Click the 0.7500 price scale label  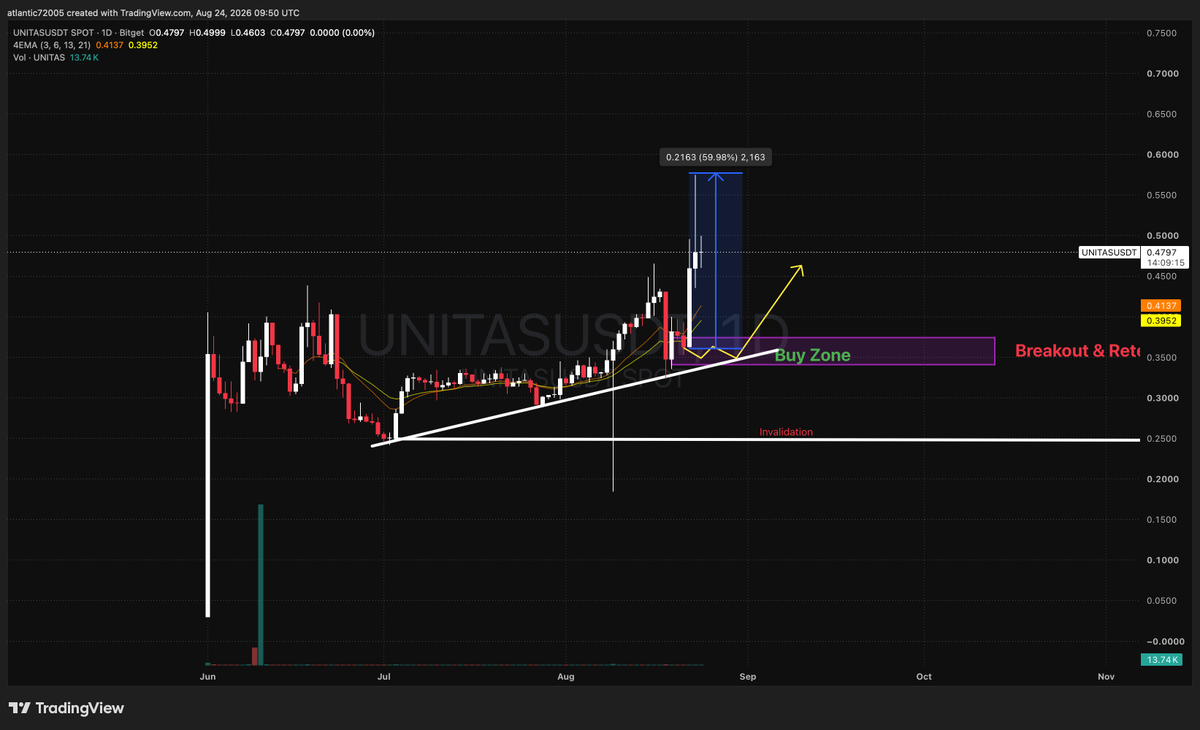1162,33
